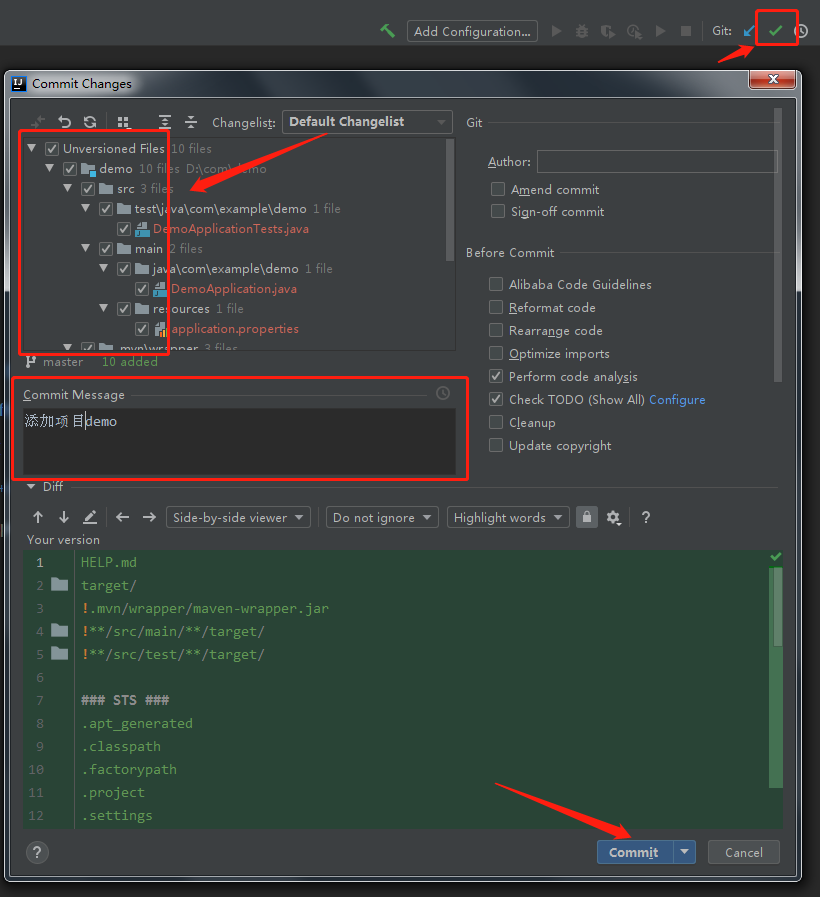
Task: Click the Run play icon in toolbar
Action: [x=556, y=31]
